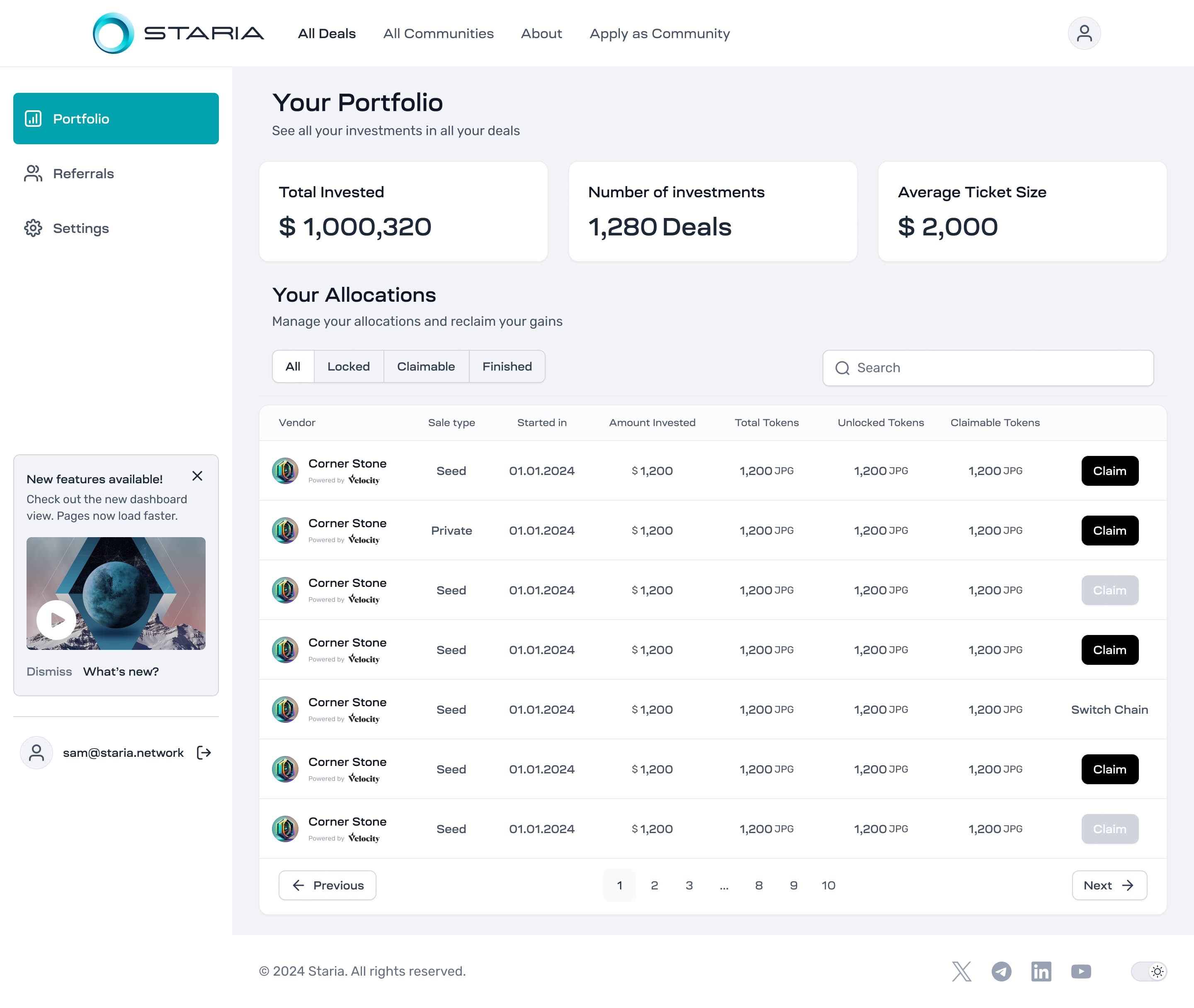Open the YouTube footer icon
Viewport: 1194px width, 1008px height.
coord(1081,971)
